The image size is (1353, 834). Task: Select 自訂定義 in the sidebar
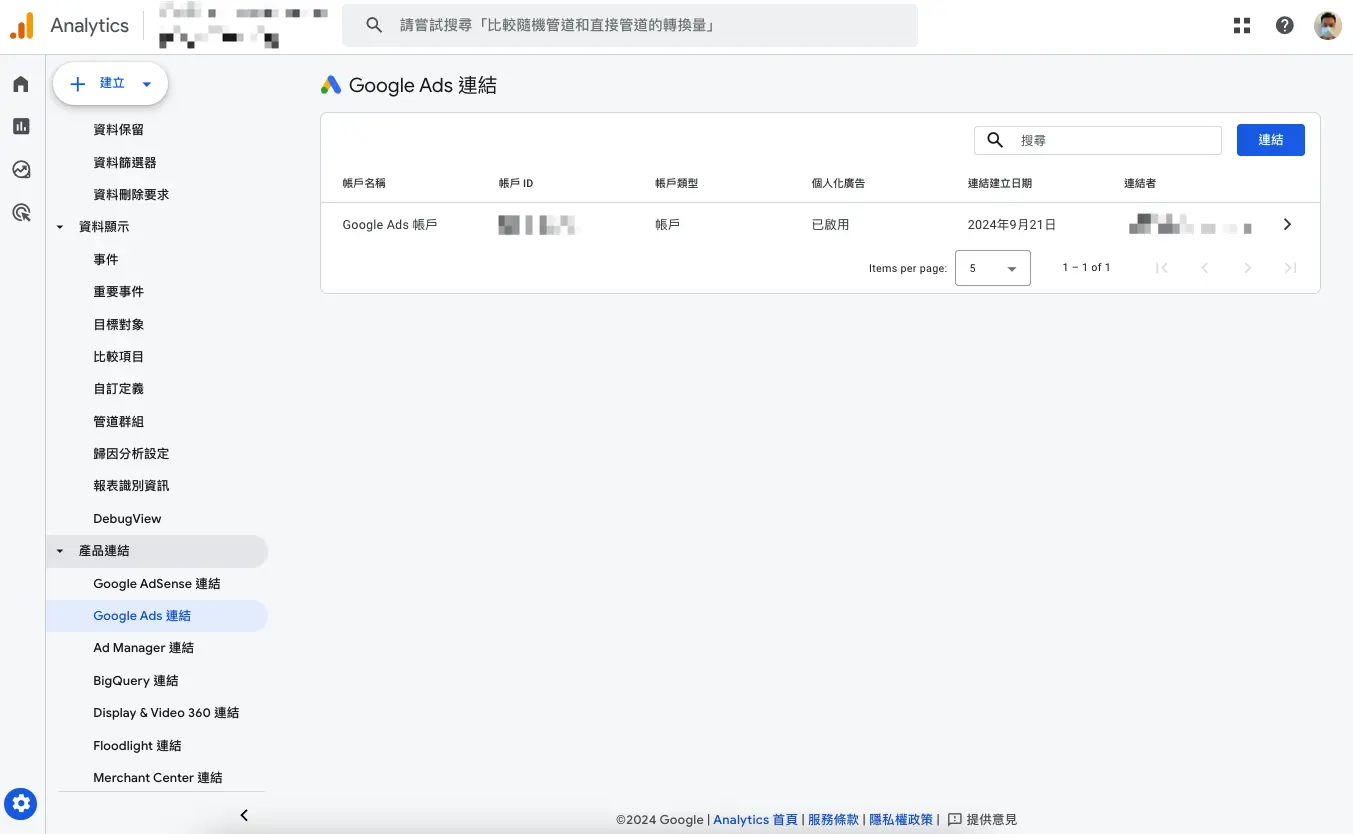coord(118,389)
